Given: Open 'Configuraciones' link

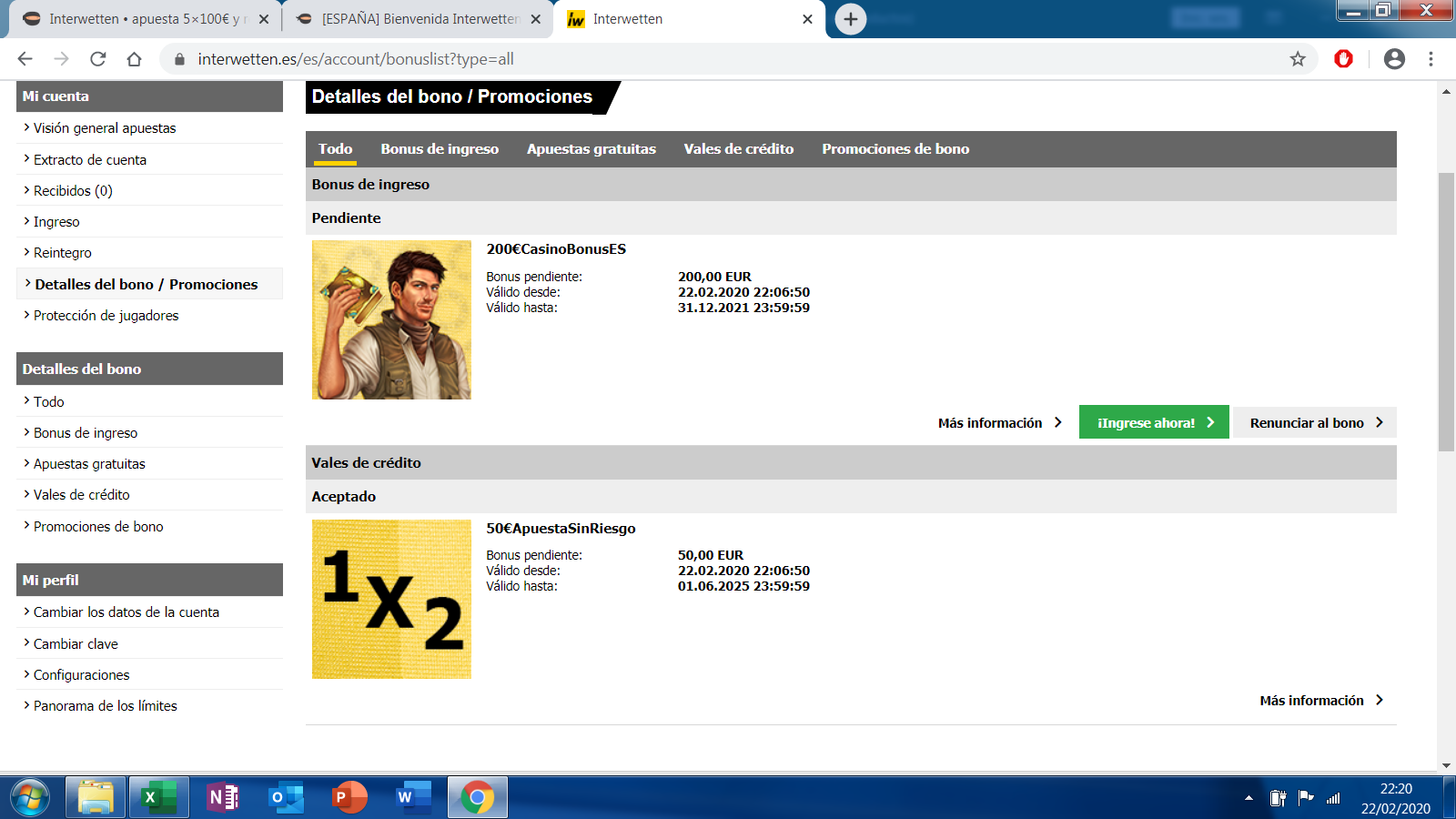Looking at the screenshot, I should [82, 675].
